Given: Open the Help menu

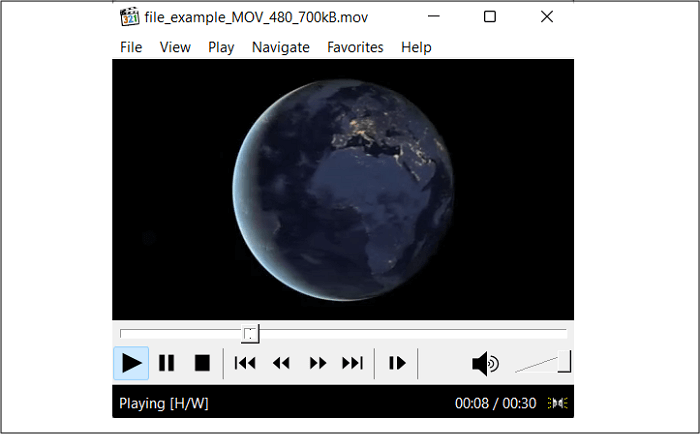Looking at the screenshot, I should pos(416,47).
